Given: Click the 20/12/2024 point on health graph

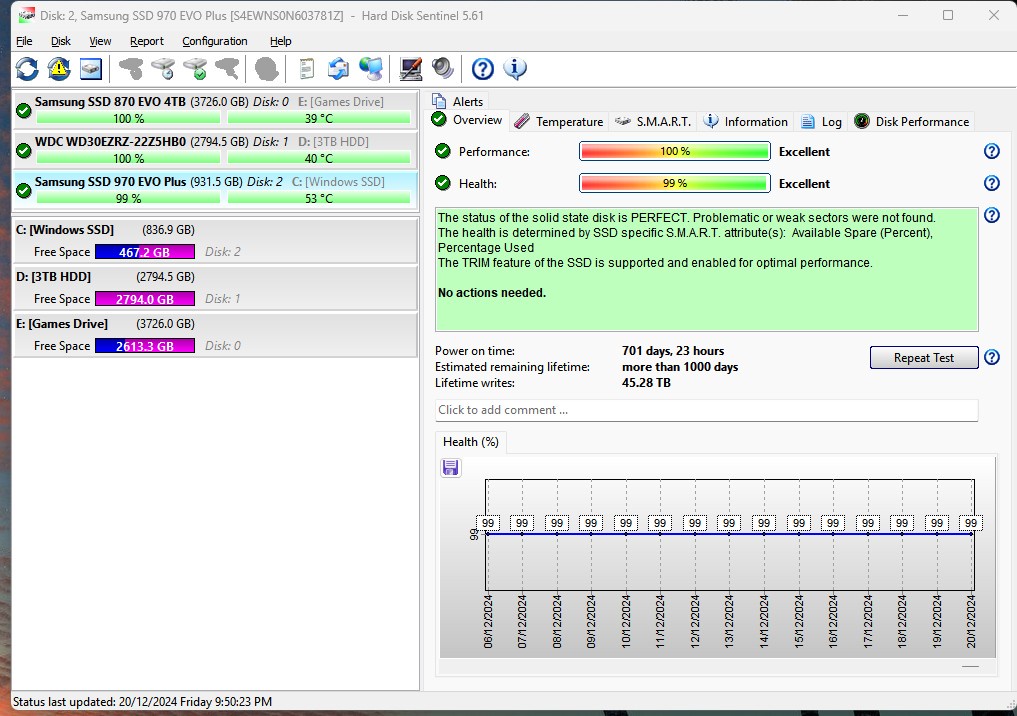Looking at the screenshot, I should click(971, 534).
